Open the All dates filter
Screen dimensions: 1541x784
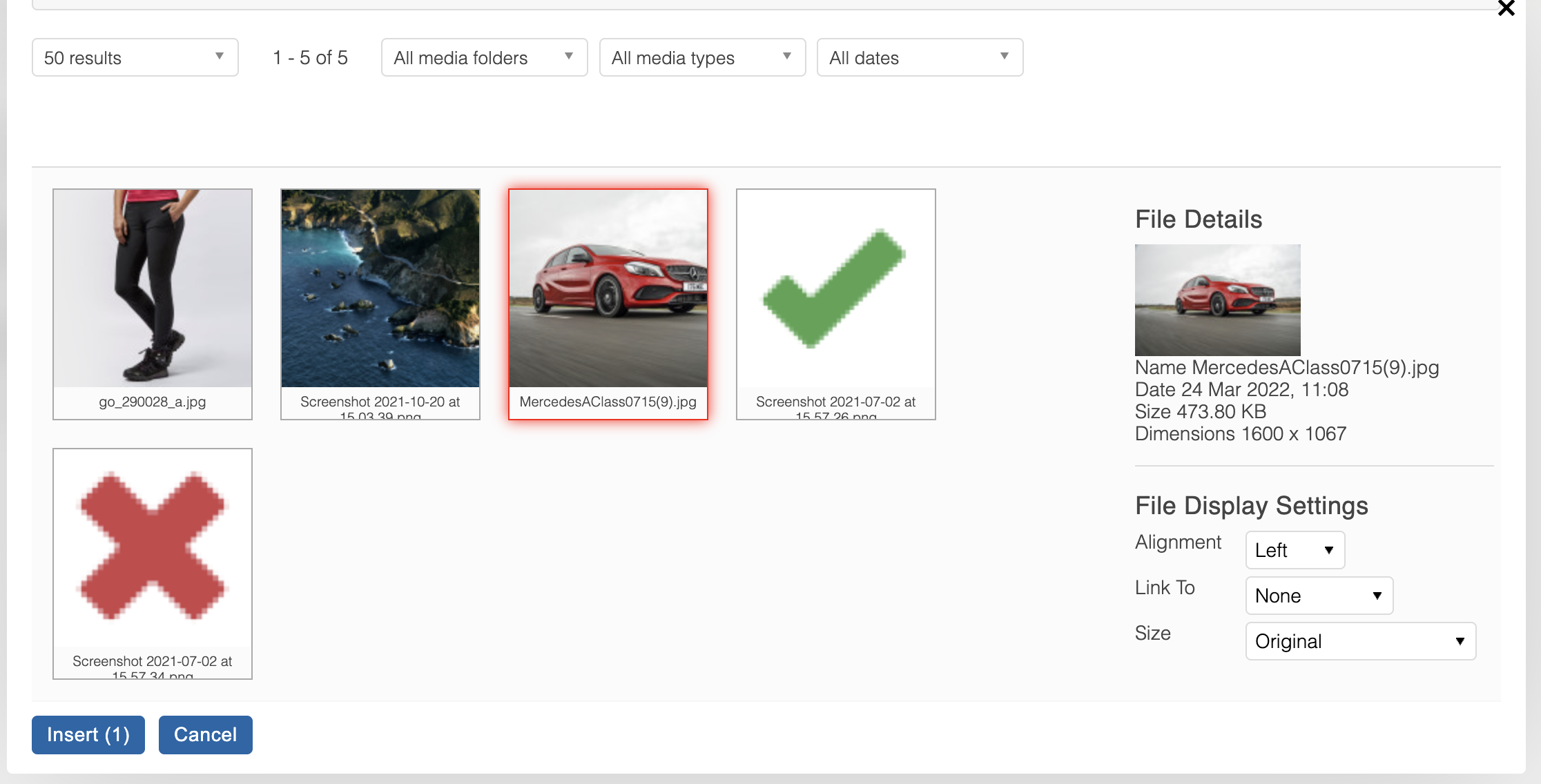(920, 58)
